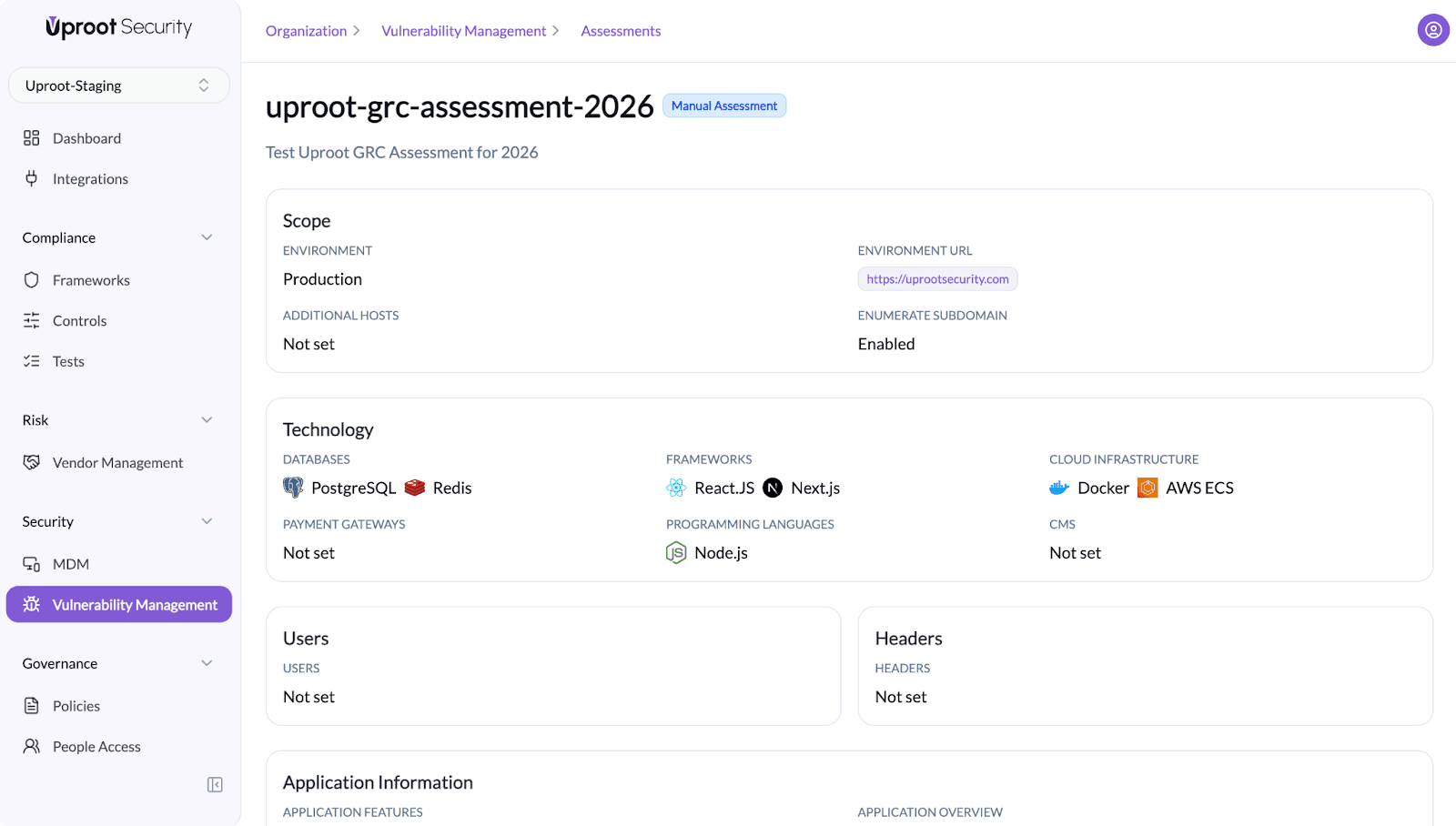This screenshot has width=1456, height=826.
Task: Collapse the Compliance section chevron
Action: click(x=207, y=237)
